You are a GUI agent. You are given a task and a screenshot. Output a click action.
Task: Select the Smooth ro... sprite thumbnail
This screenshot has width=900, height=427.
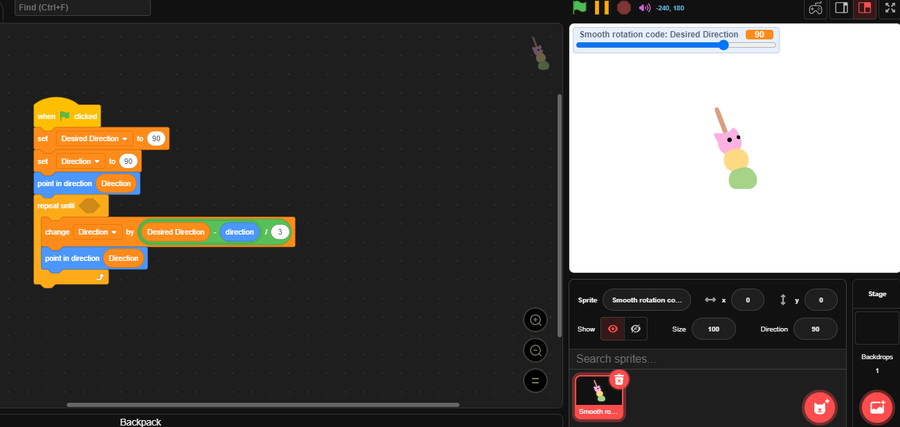coord(599,397)
